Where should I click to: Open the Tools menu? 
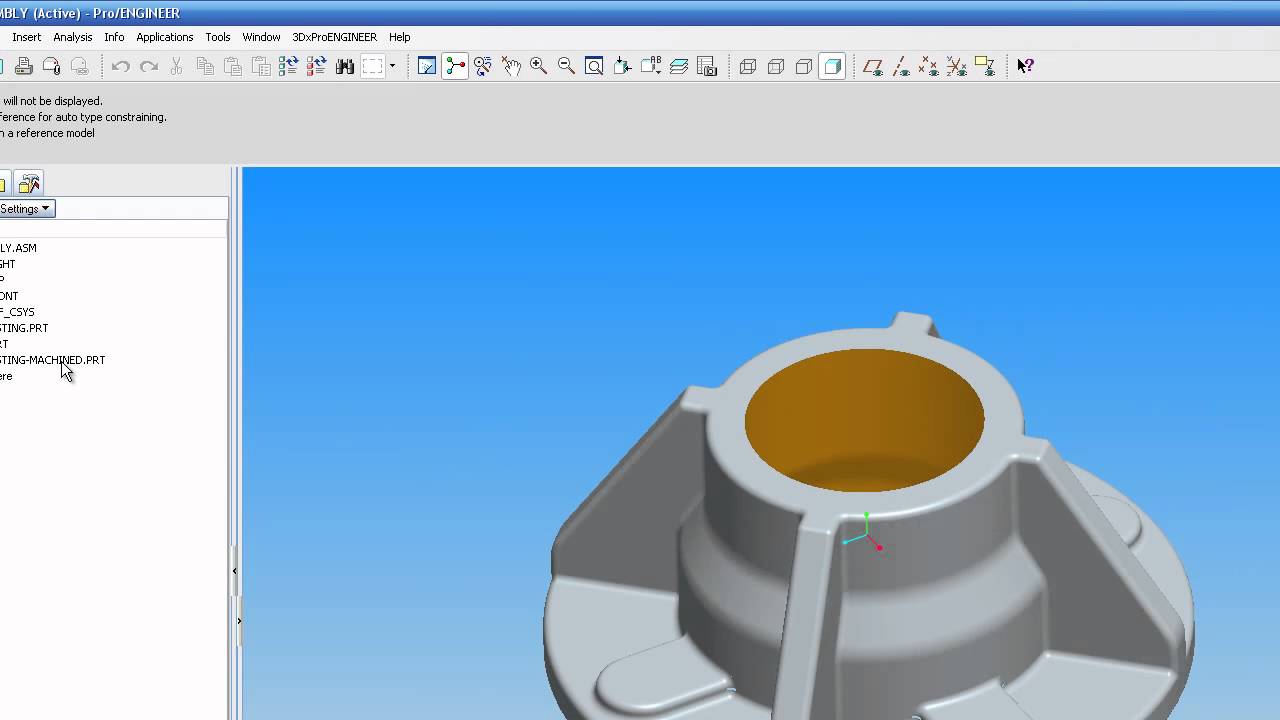[x=218, y=37]
